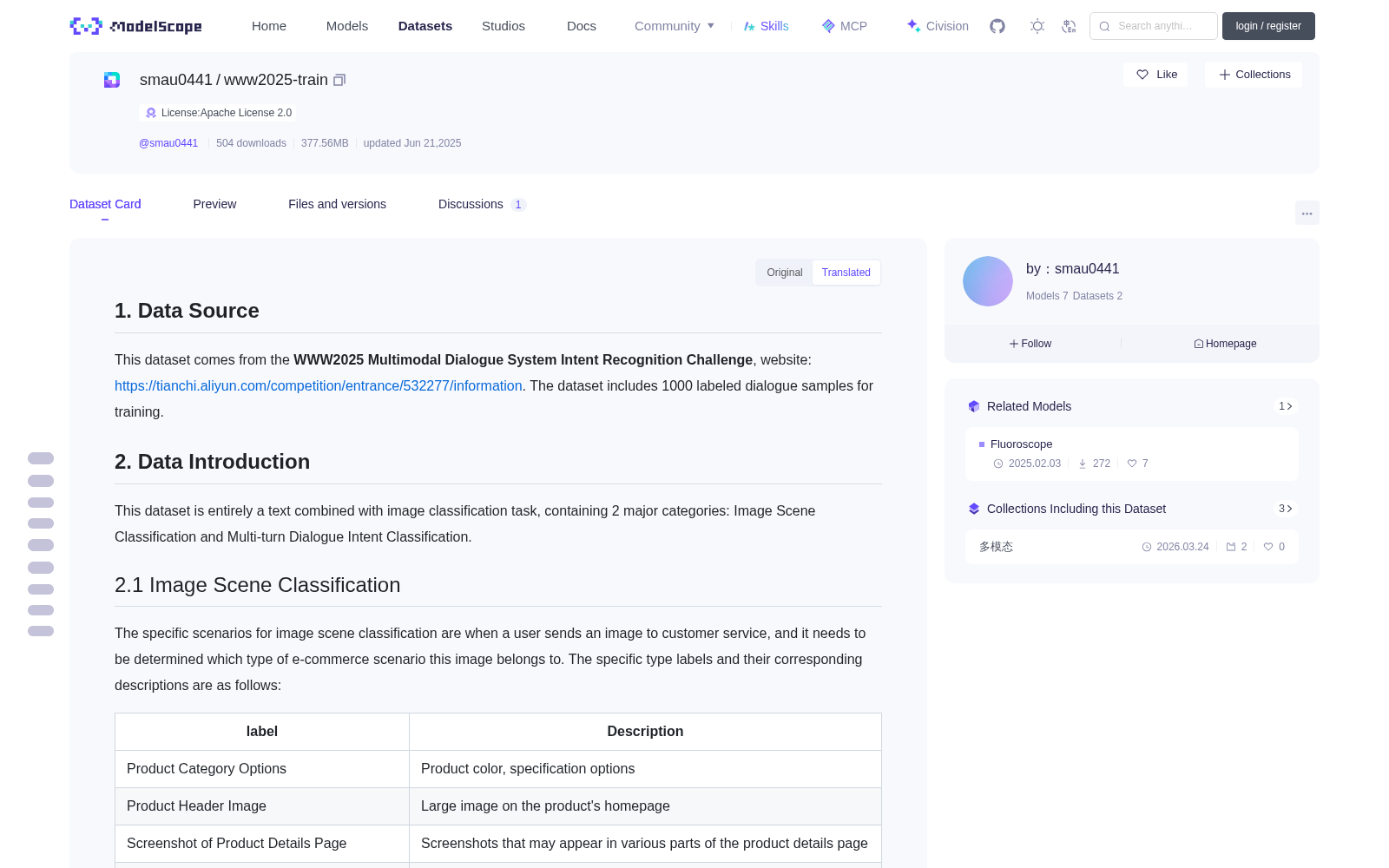Click the license badge icon
Screen dimensions: 1389x868
point(151,113)
